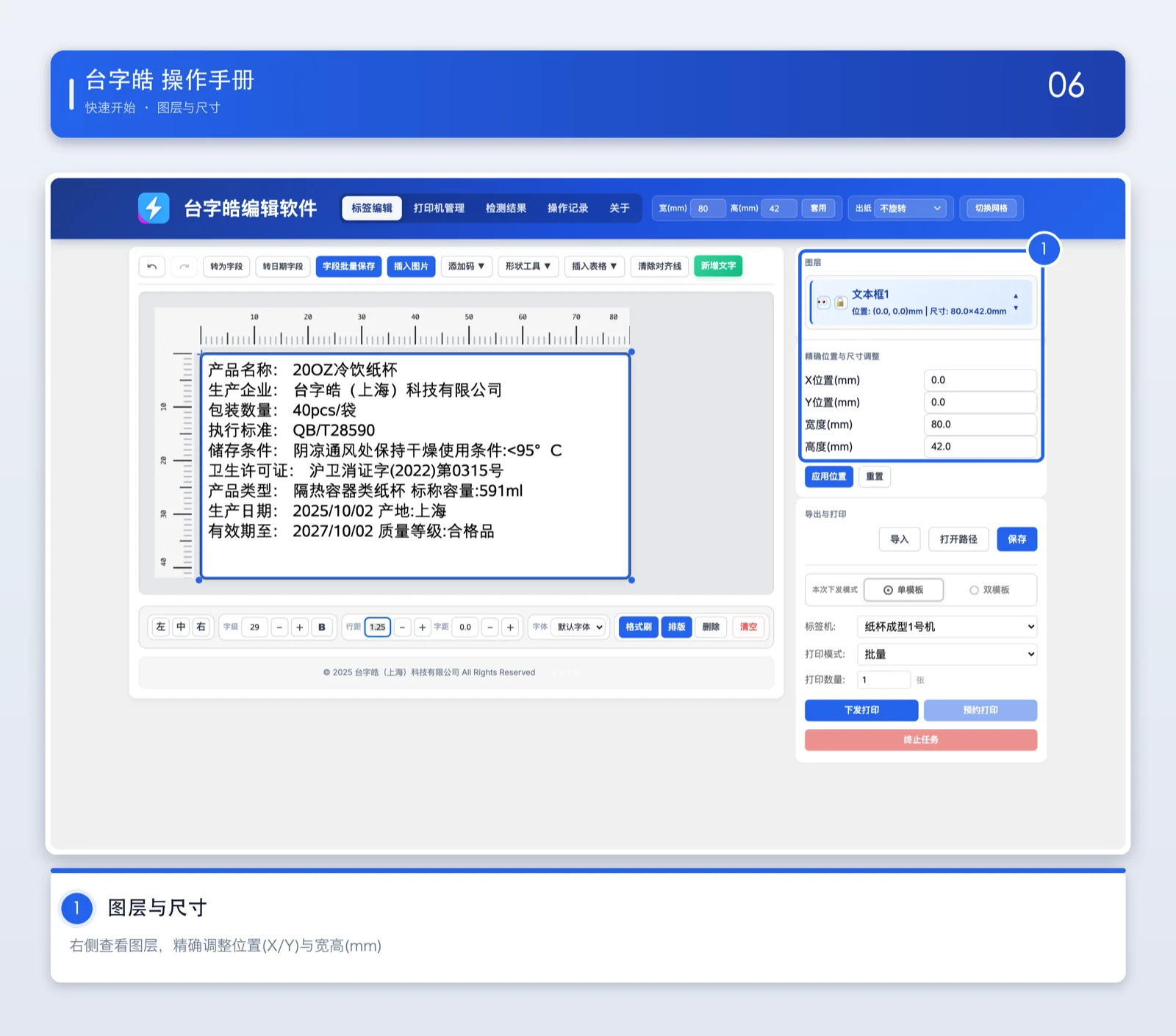Select 双模板 radio option
This screenshot has width=1176, height=1036.
(989, 590)
